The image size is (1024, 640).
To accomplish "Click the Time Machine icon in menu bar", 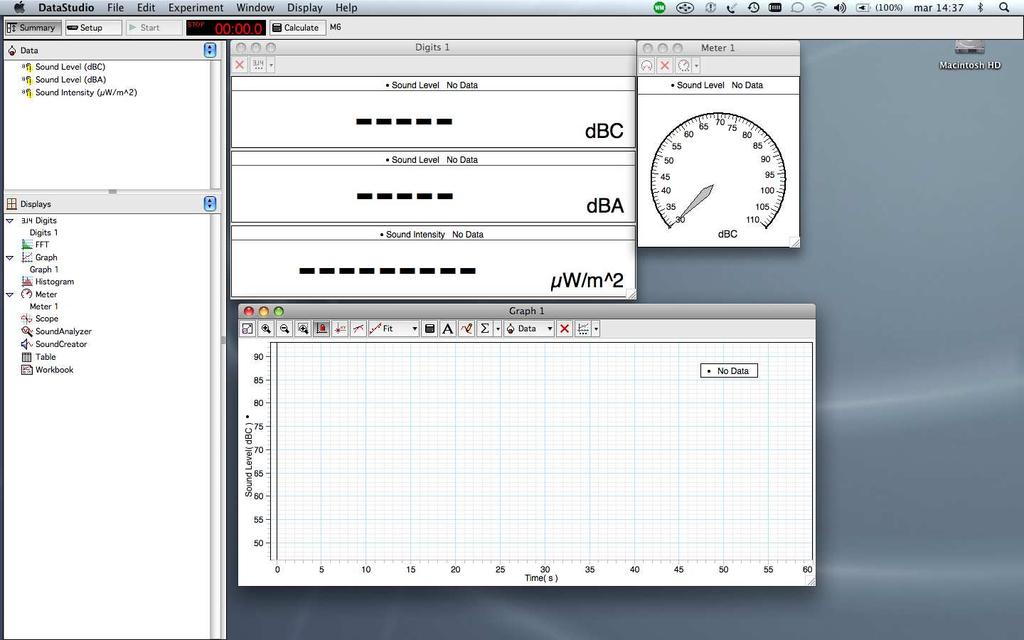I will [x=754, y=8].
